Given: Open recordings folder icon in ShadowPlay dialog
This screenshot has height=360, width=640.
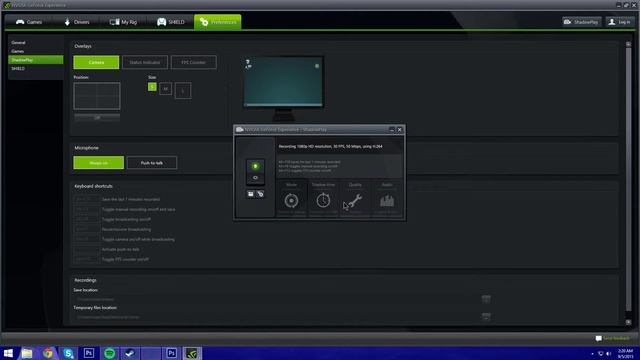Looking at the screenshot, I should pyautogui.click(x=251, y=194).
